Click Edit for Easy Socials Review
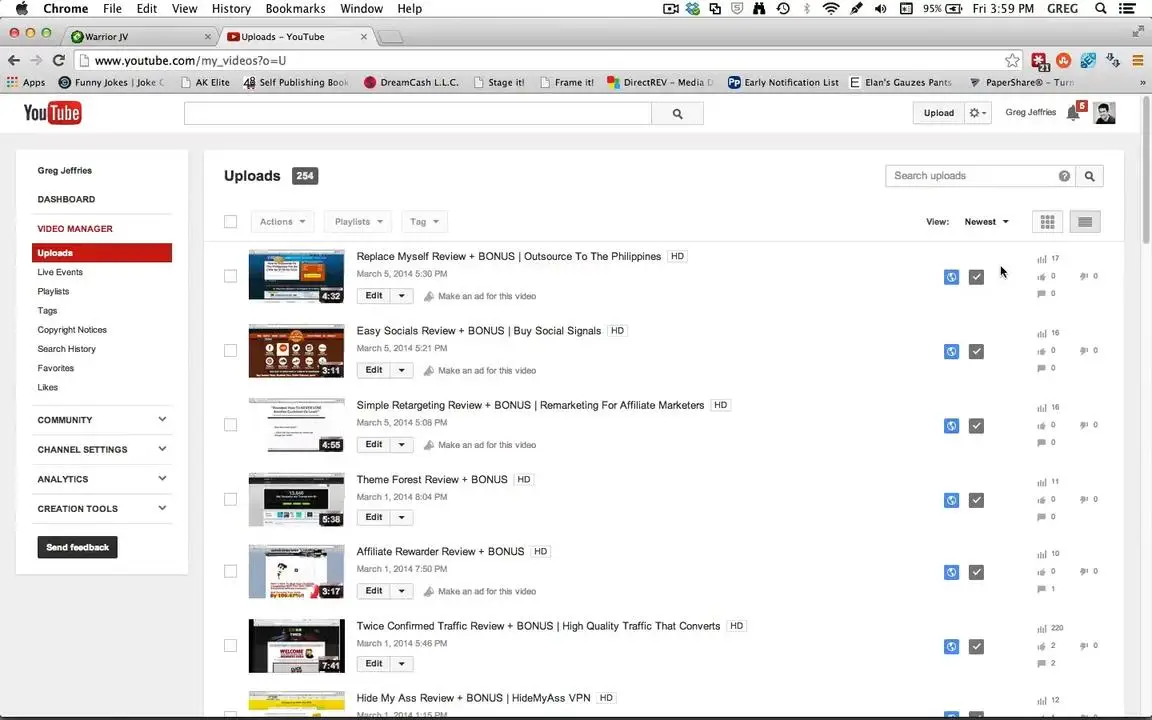1152x720 pixels. point(374,370)
